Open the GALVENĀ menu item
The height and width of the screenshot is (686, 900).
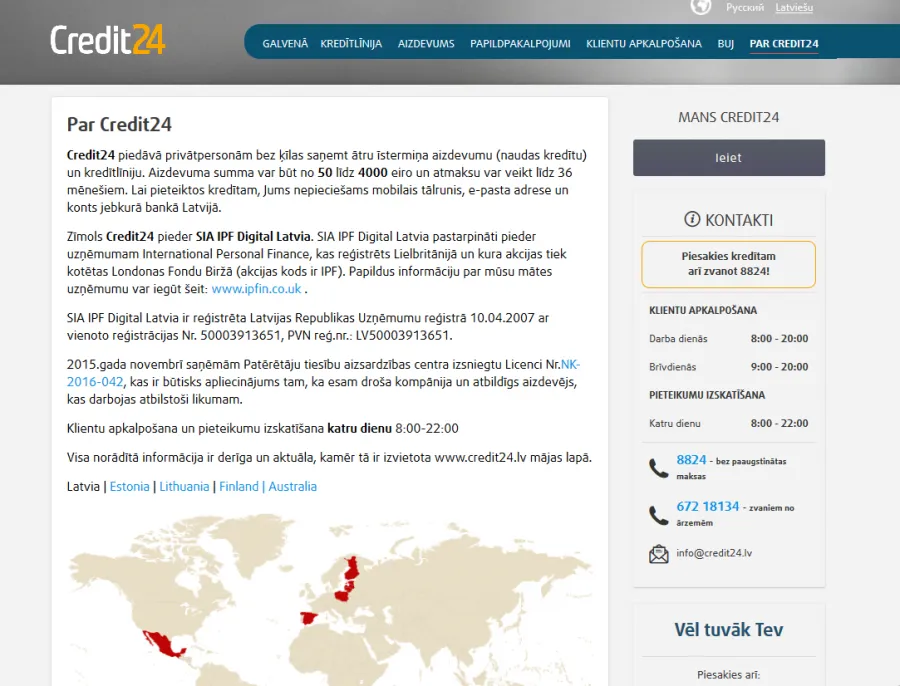285,44
